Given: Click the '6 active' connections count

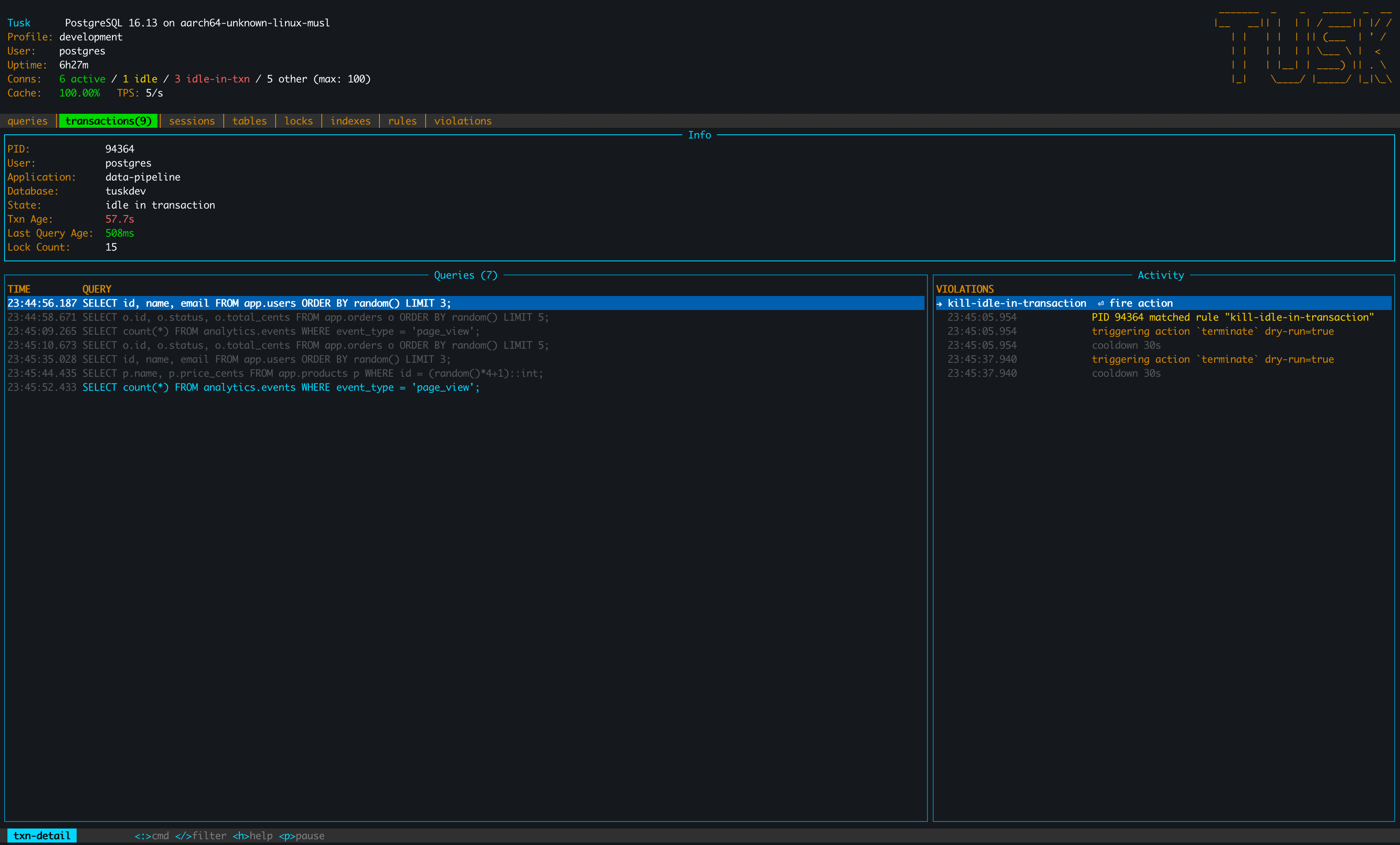Looking at the screenshot, I should click(82, 79).
